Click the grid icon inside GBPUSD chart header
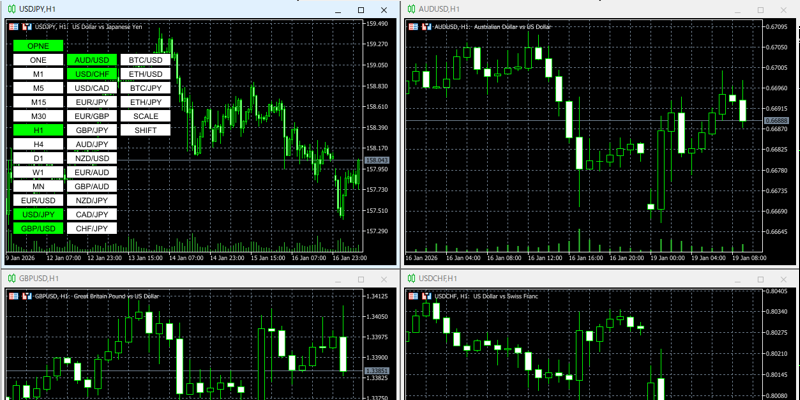 click(13, 296)
